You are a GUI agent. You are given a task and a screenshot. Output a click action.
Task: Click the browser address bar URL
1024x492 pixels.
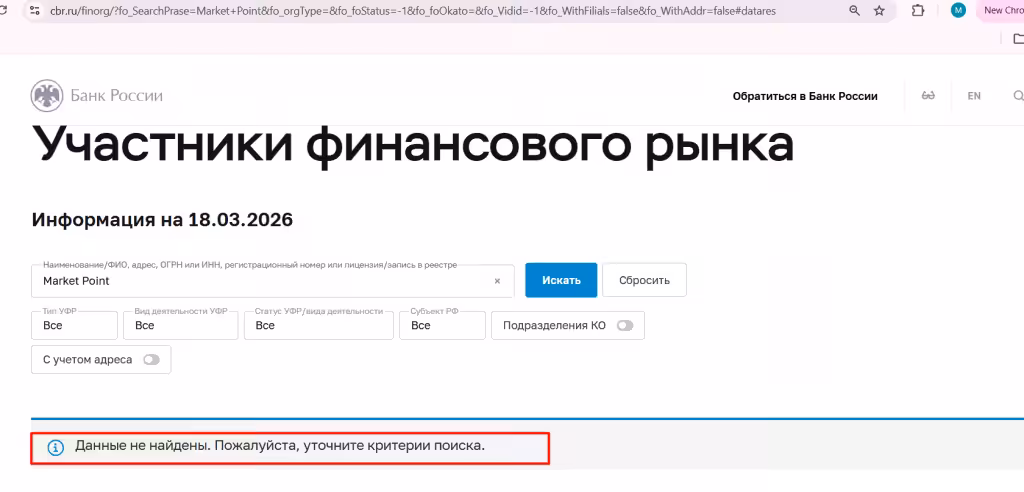(413, 10)
